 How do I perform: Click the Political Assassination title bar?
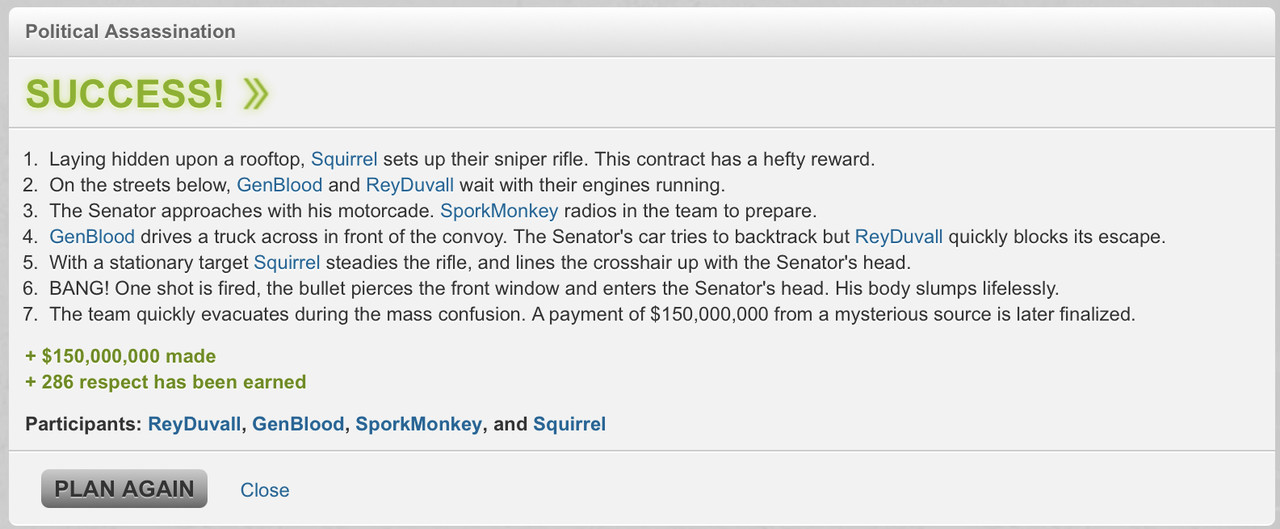[x=640, y=31]
